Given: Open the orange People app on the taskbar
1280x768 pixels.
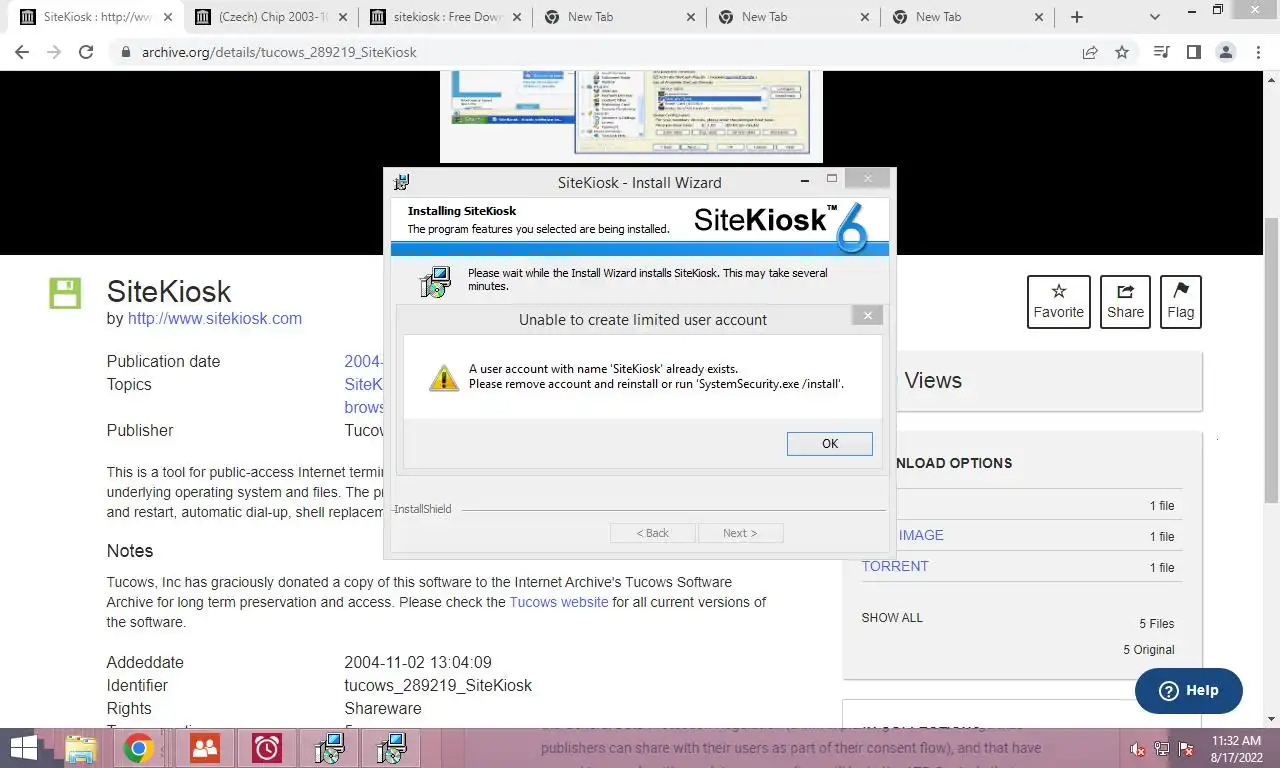Looking at the screenshot, I should click(x=205, y=748).
